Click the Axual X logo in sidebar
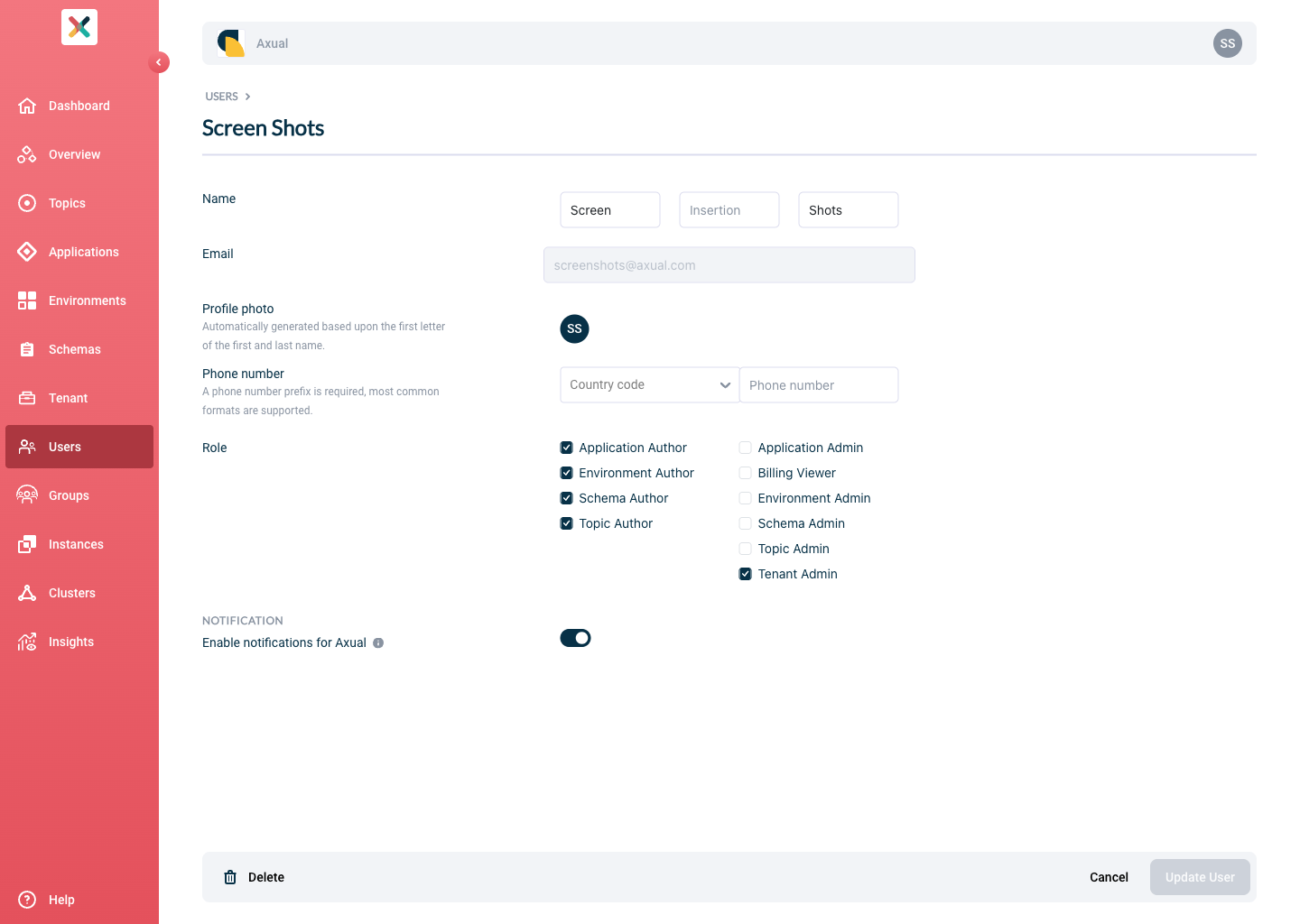Image resolution: width=1300 pixels, height=924 pixels. (79, 27)
